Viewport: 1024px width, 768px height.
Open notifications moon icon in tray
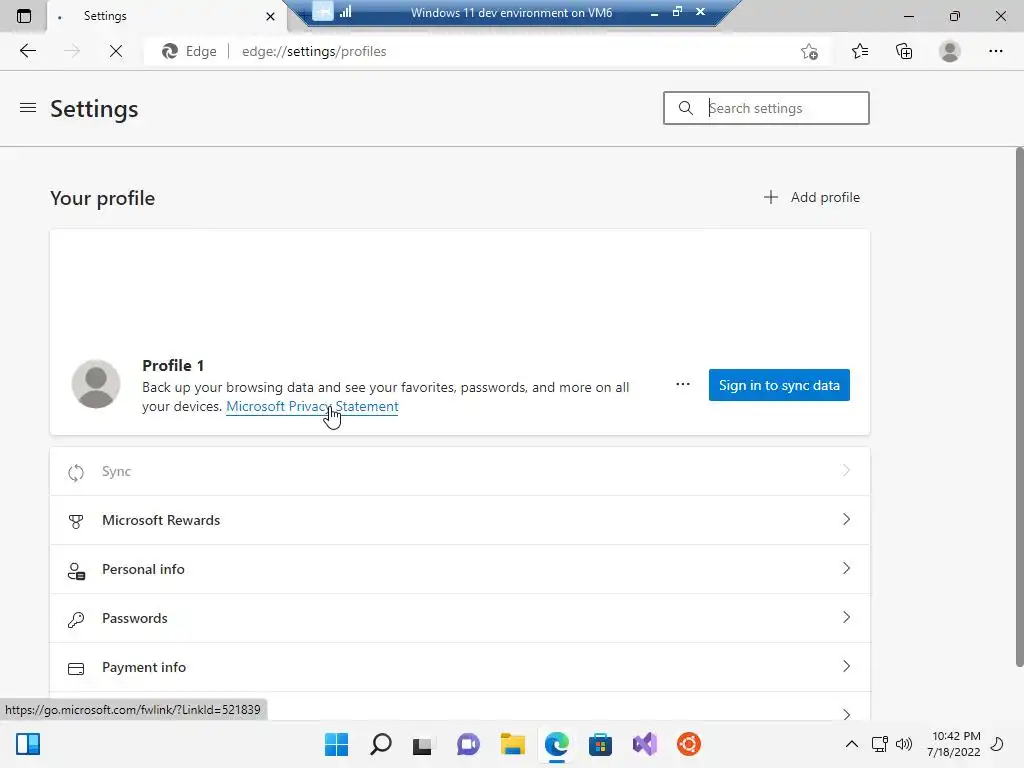(997, 744)
